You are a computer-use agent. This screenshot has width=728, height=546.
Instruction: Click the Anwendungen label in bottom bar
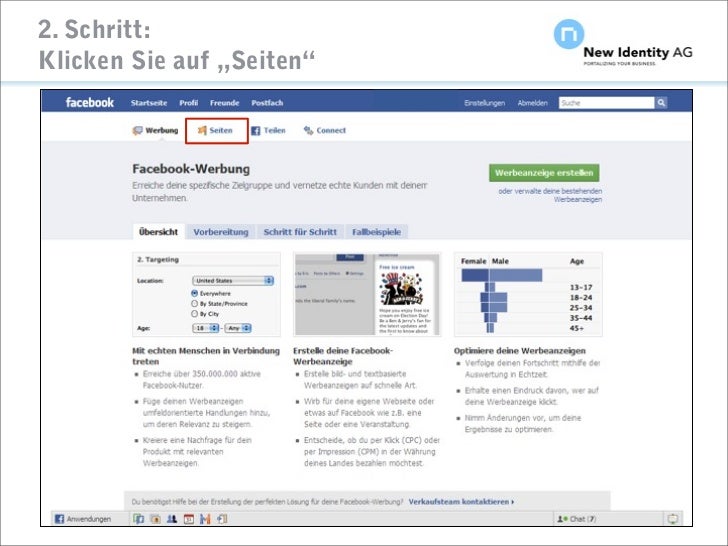(89, 519)
